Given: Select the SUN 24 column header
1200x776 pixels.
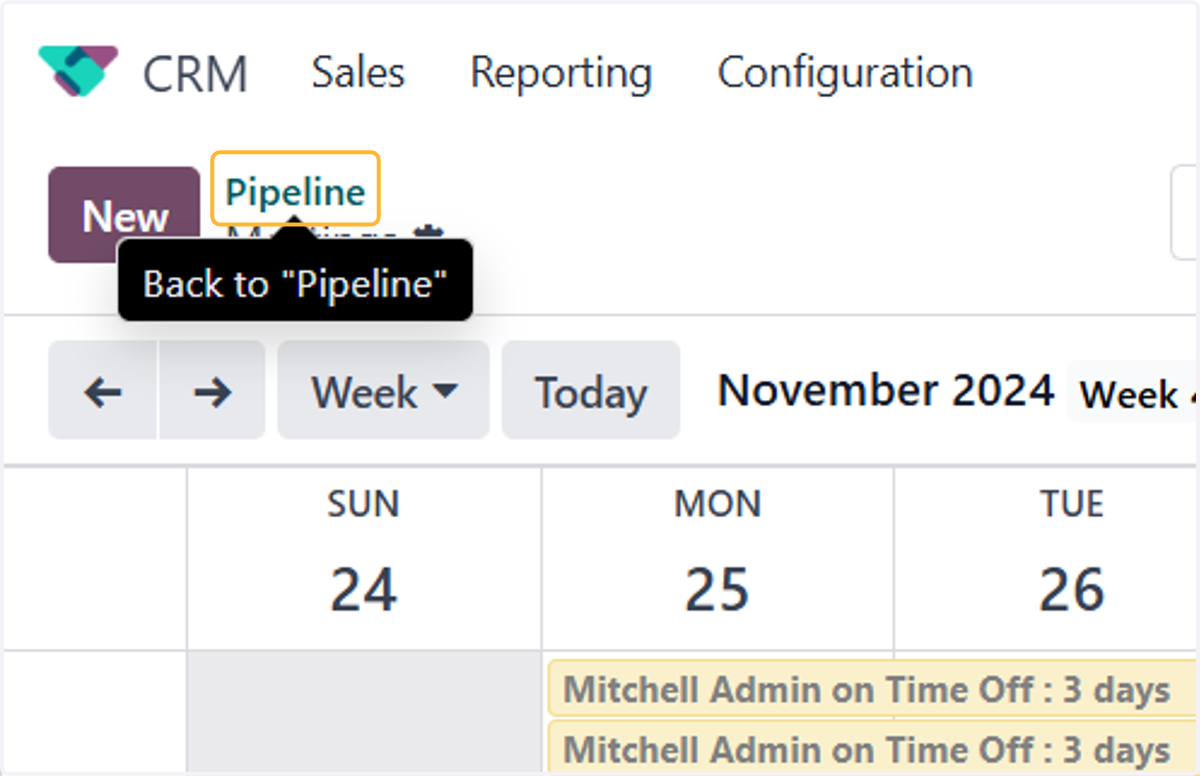Looking at the screenshot, I should click(x=364, y=560).
